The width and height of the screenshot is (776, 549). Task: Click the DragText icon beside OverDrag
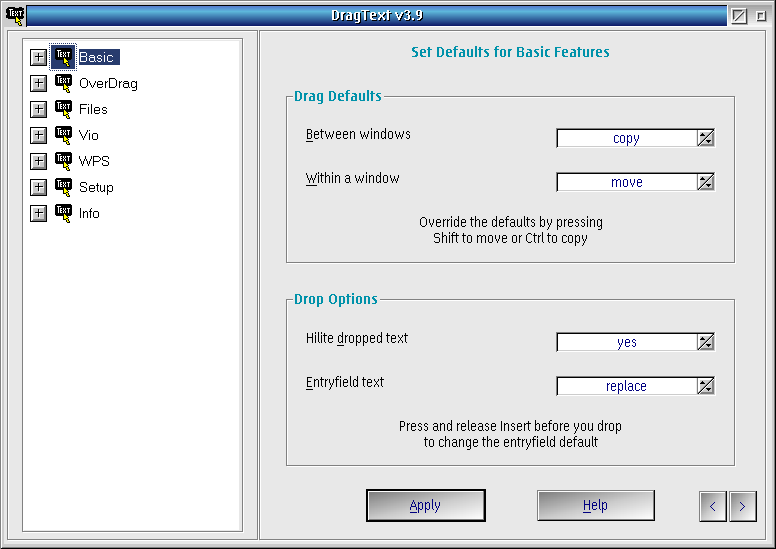click(x=63, y=83)
